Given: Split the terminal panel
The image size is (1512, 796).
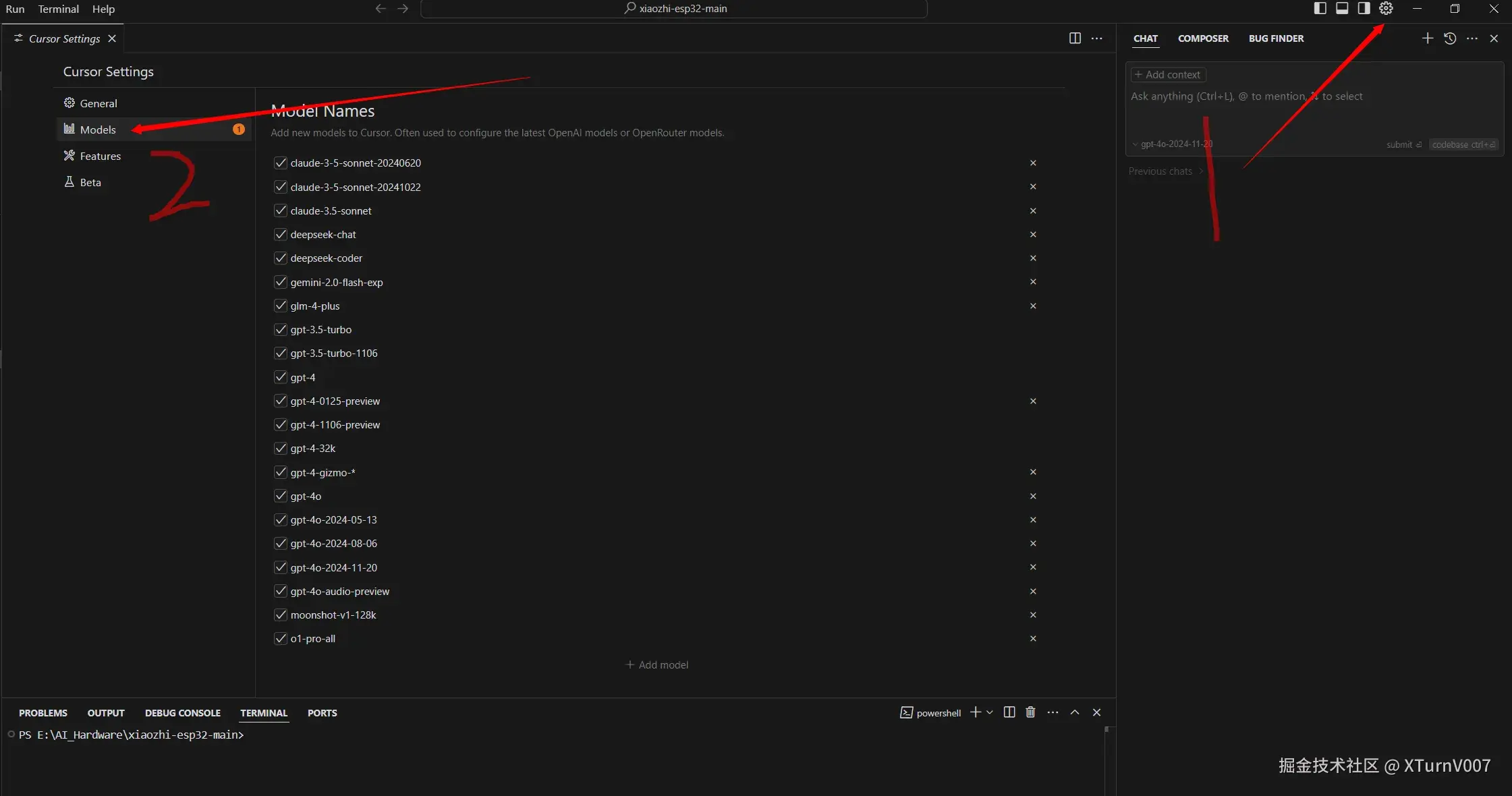Looking at the screenshot, I should 1008,712.
